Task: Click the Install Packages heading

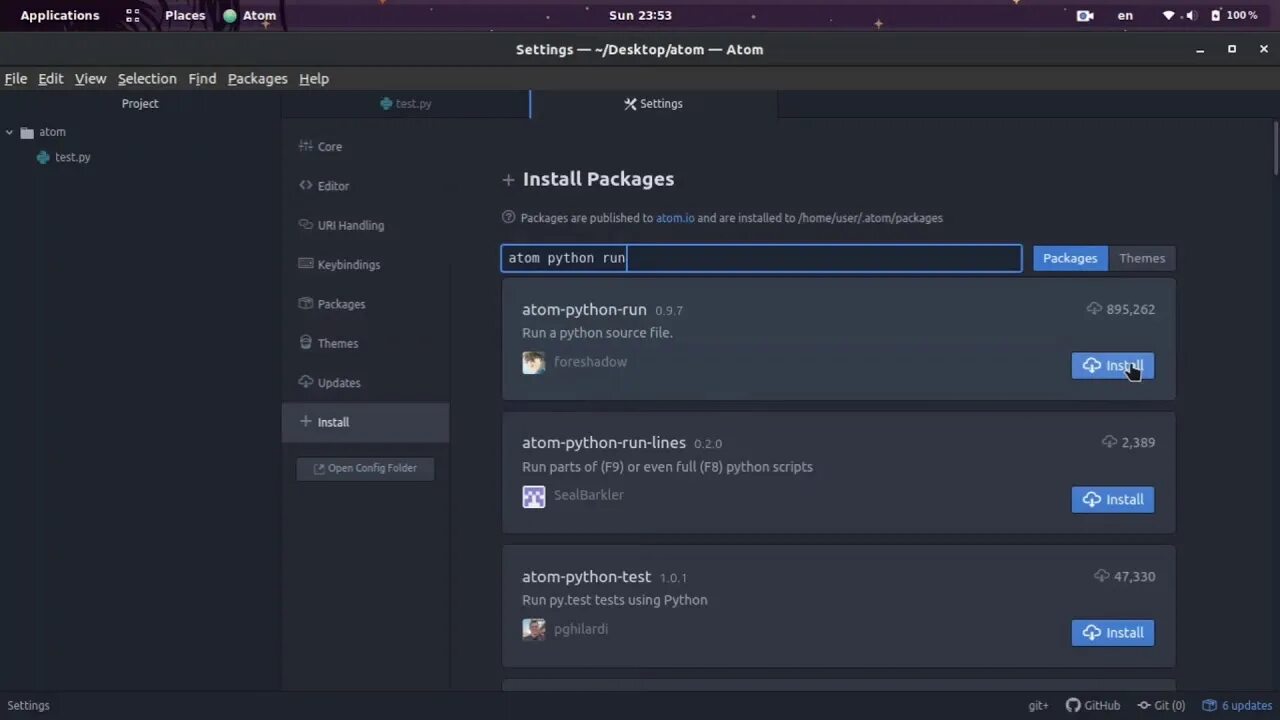Action: (x=598, y=179)
